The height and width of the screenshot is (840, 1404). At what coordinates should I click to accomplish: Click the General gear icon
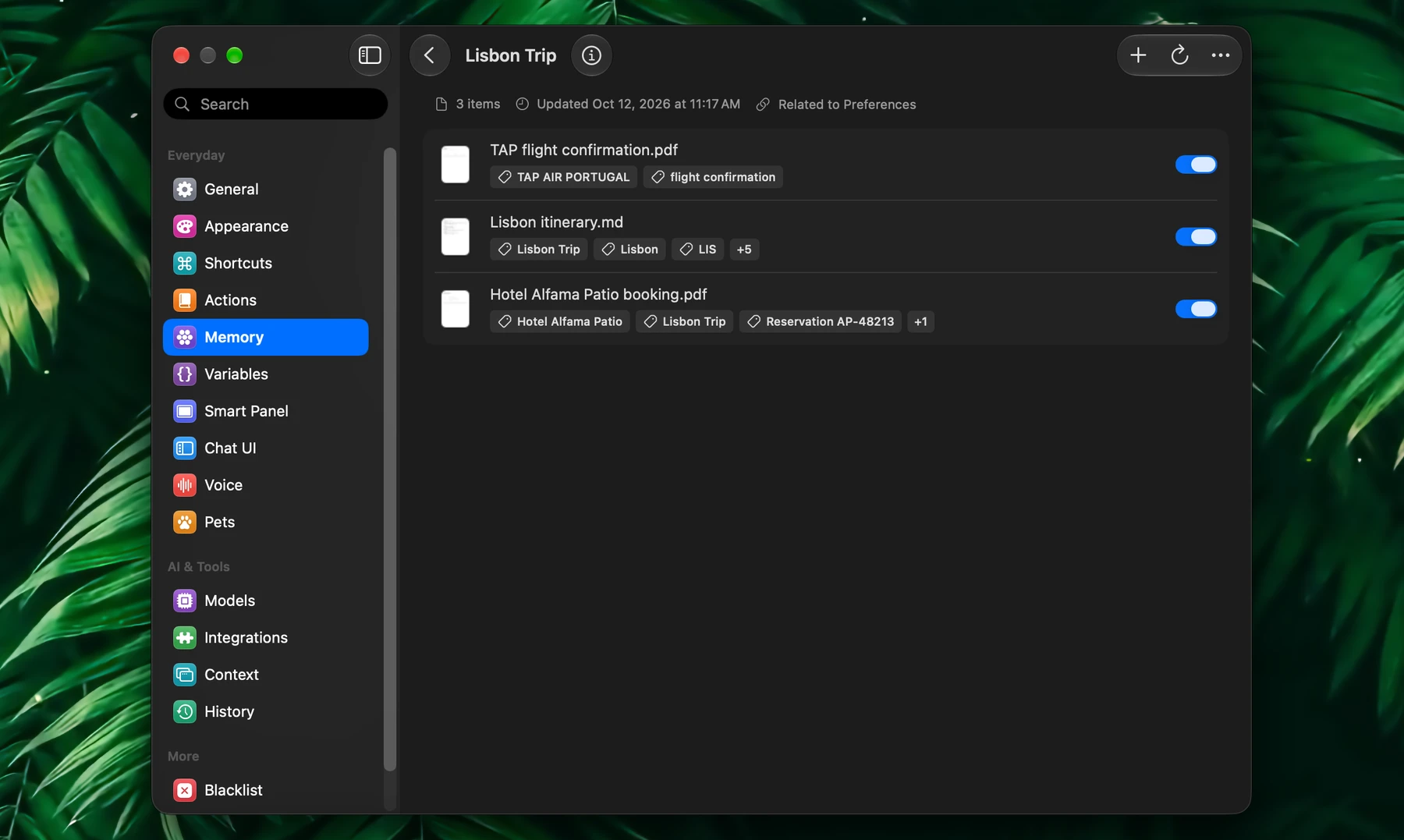[x=185, y=190]
